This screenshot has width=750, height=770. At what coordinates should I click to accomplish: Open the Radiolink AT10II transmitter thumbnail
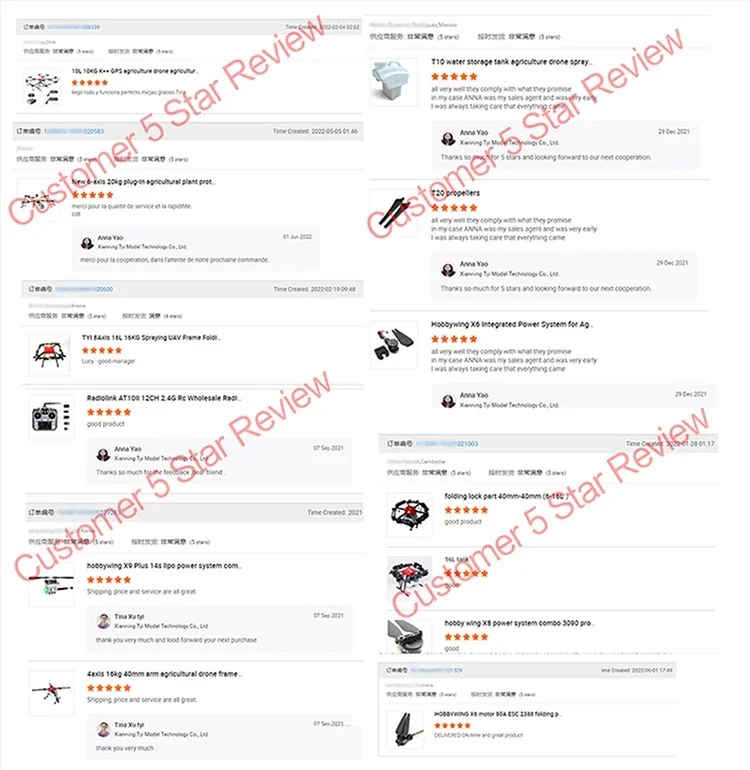point(51,417)
